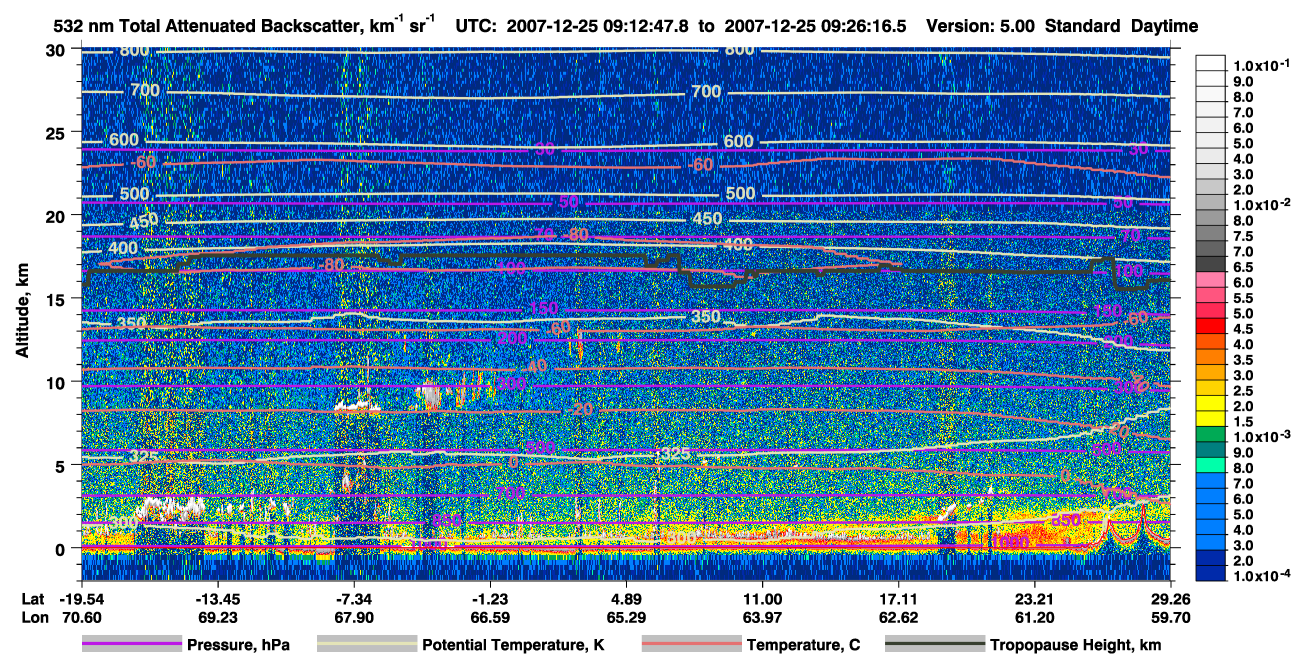The image size is (1300, 667).
Task: Click colorbar label '1.0x10-2'
Action: 1263,204
